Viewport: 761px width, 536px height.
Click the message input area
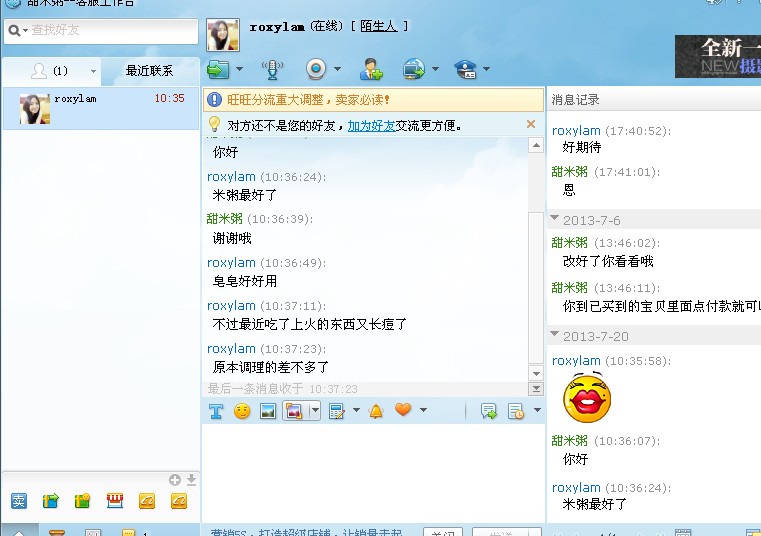coord(373,473)
